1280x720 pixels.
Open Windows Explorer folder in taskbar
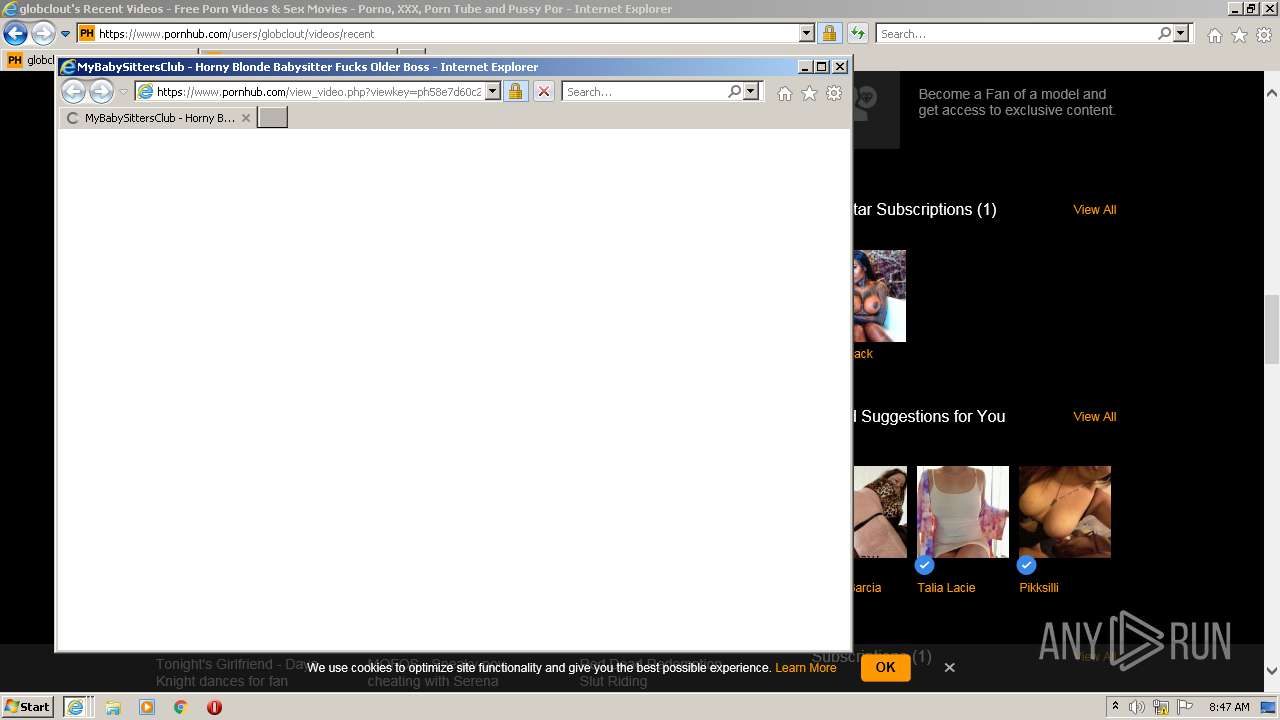point(113,707)
